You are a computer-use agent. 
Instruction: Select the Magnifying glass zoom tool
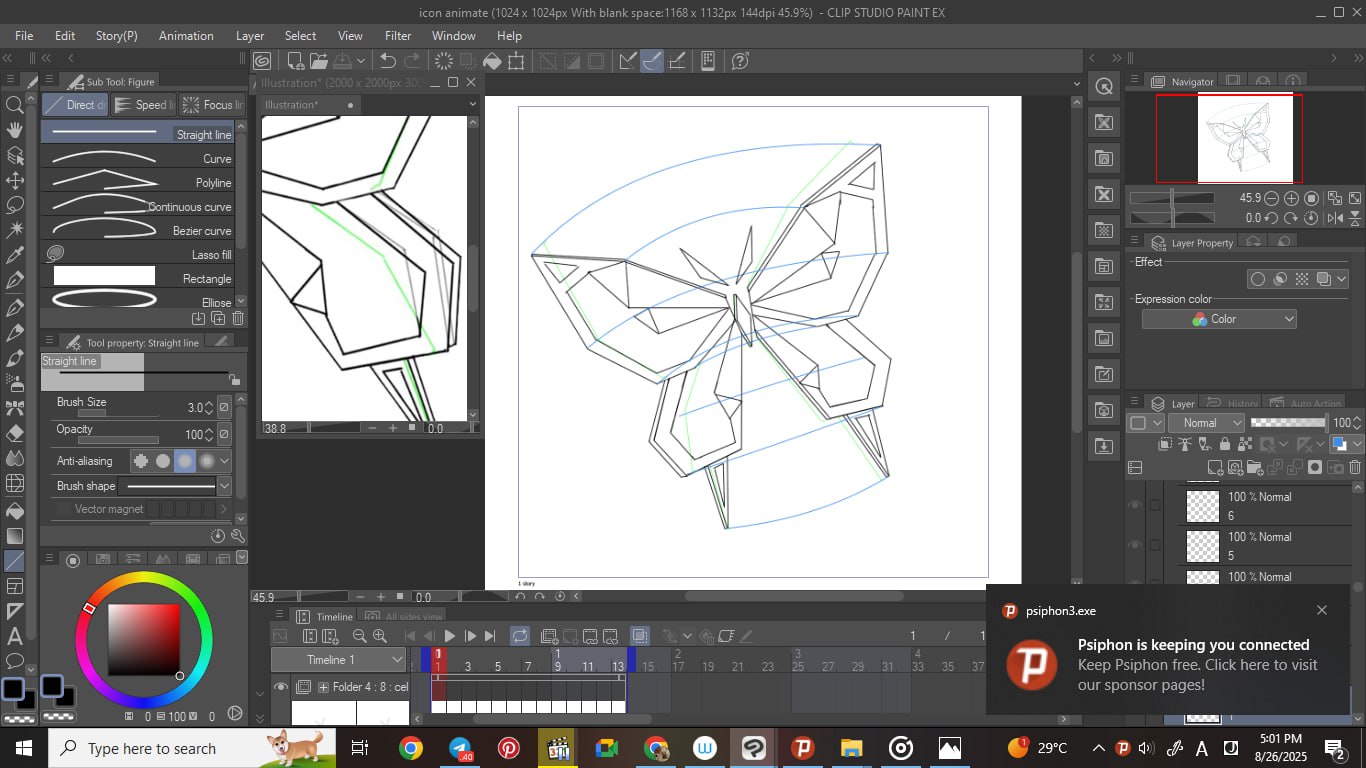click(x=15, y=105)
